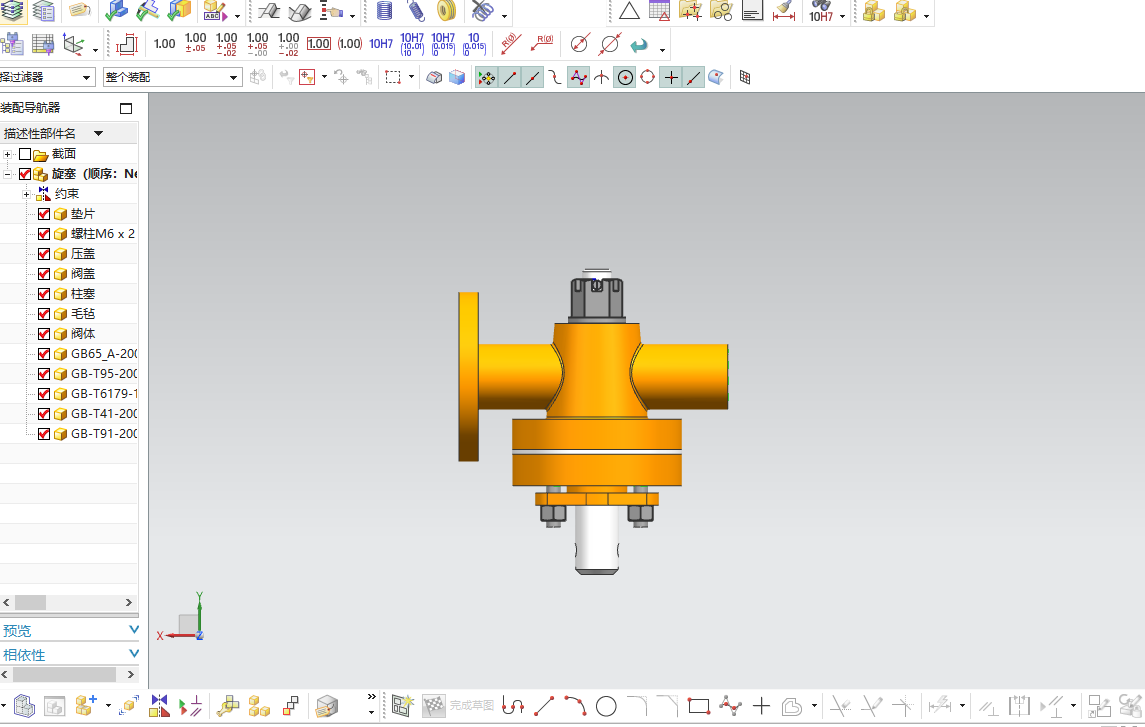Toggle the end point snap option
The height and width of the screenshot is (727, 1145).
tap(510, 77)
